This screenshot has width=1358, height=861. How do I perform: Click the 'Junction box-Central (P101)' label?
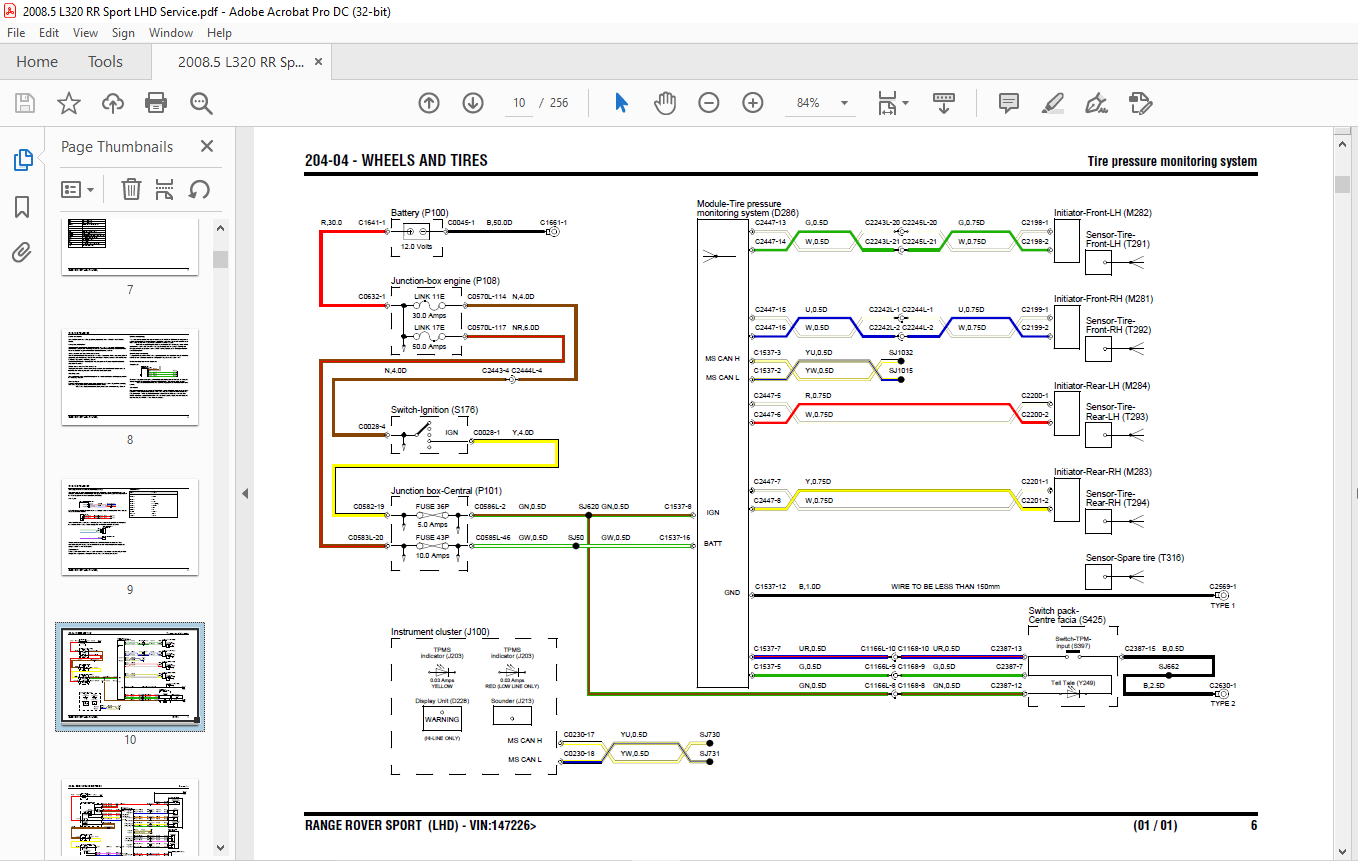(x=446, y=491)
